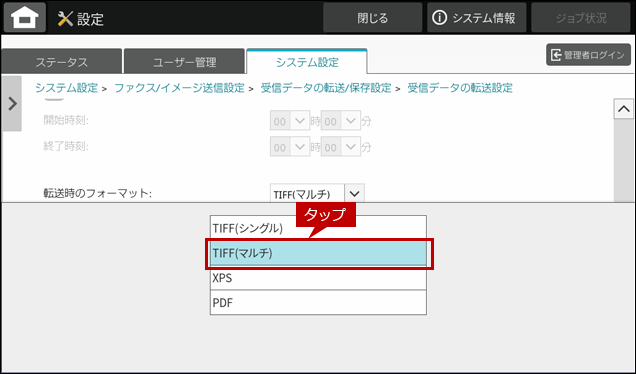
Task: Click 受信データの転送/保存設定 breadcrumb link
Action: (x=326, y=88)
